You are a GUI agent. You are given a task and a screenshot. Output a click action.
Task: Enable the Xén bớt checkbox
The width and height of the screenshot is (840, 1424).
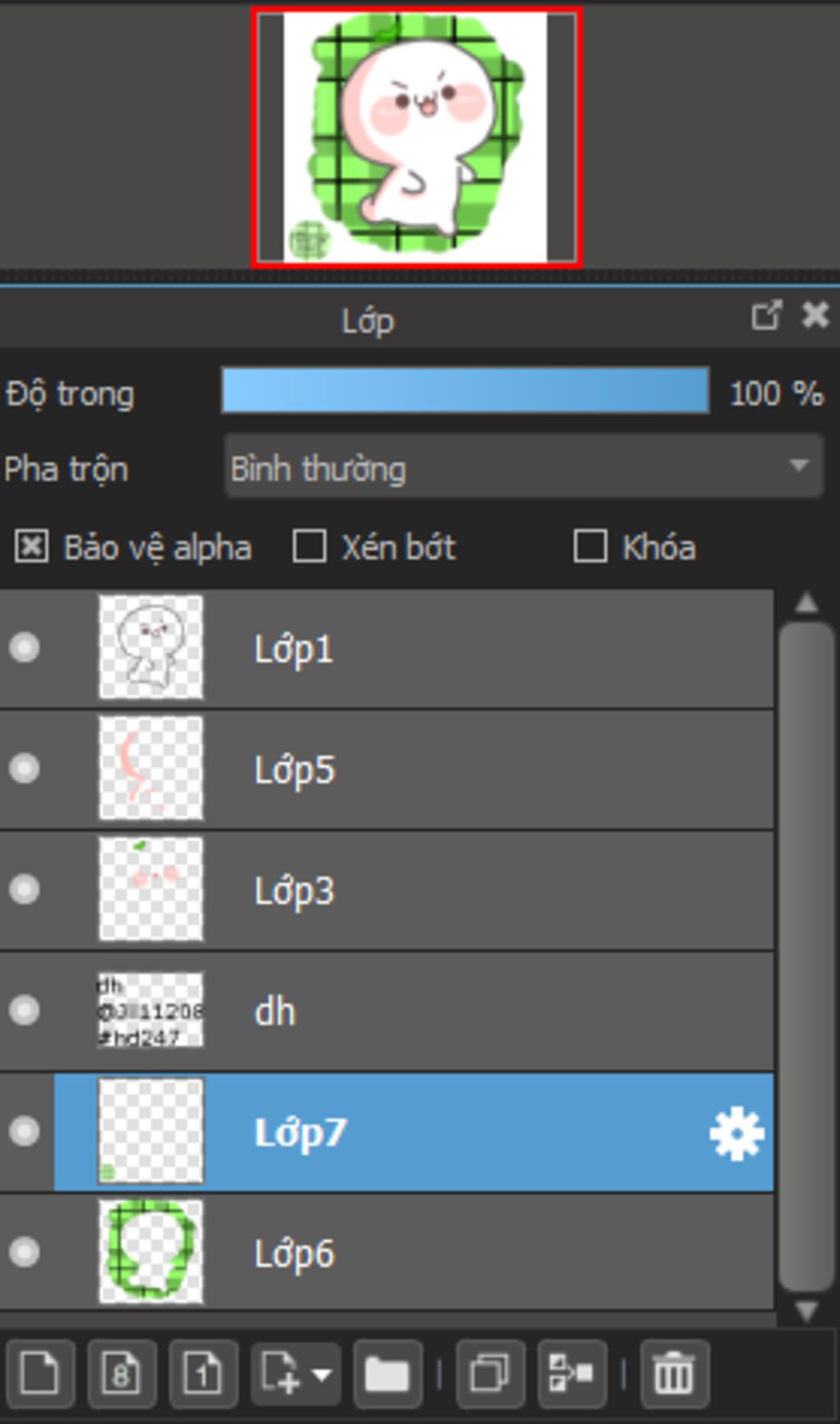(309, 547)
